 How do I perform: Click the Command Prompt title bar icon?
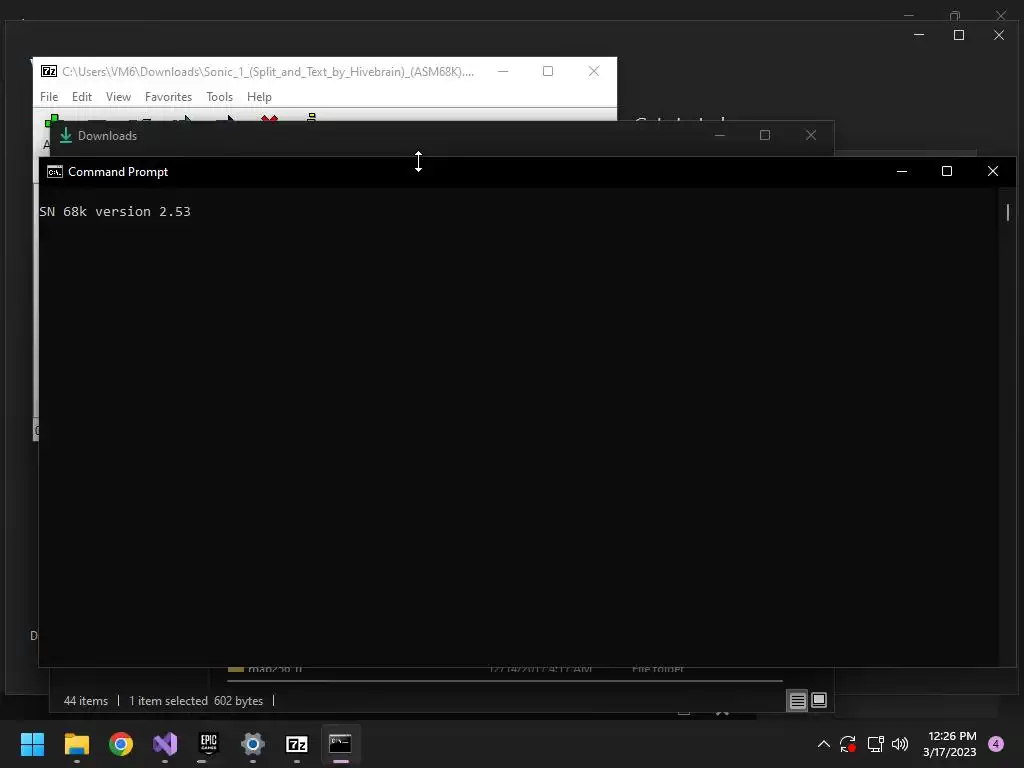pyautogui.click(x=55, y=172)
